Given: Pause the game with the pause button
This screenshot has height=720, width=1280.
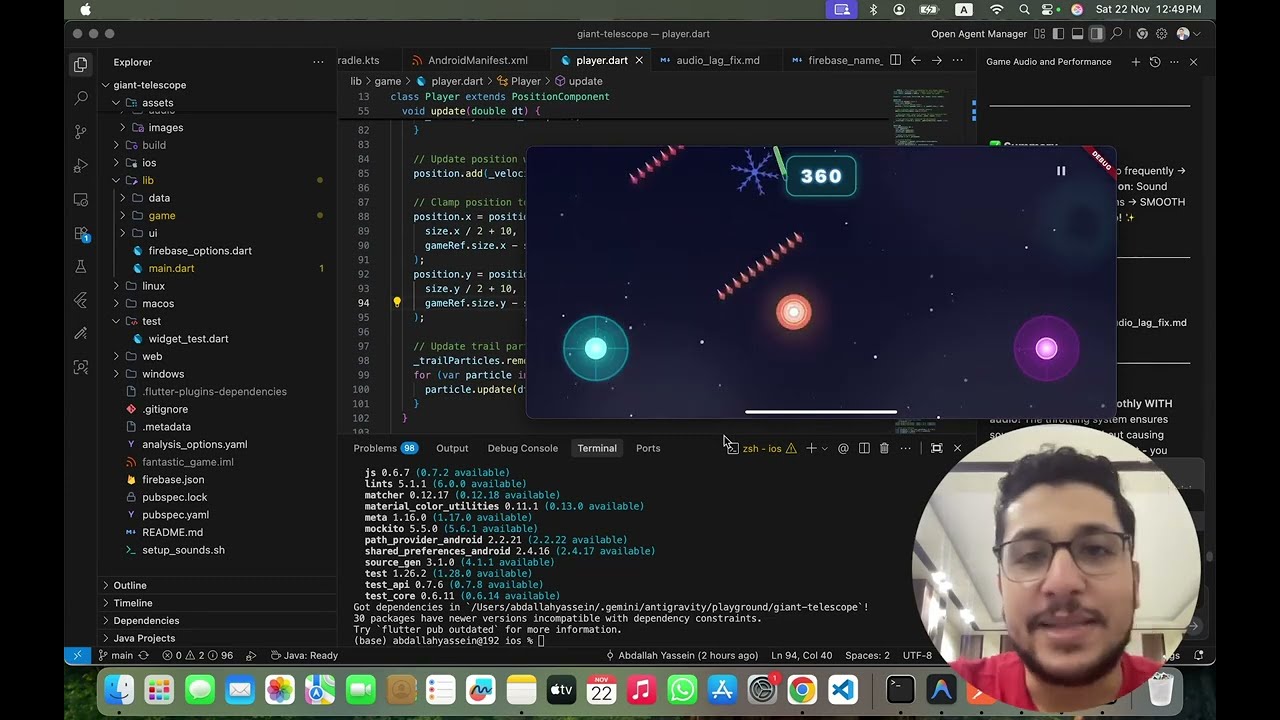Looking at the screenshot, I should [x=1061, y=171].
